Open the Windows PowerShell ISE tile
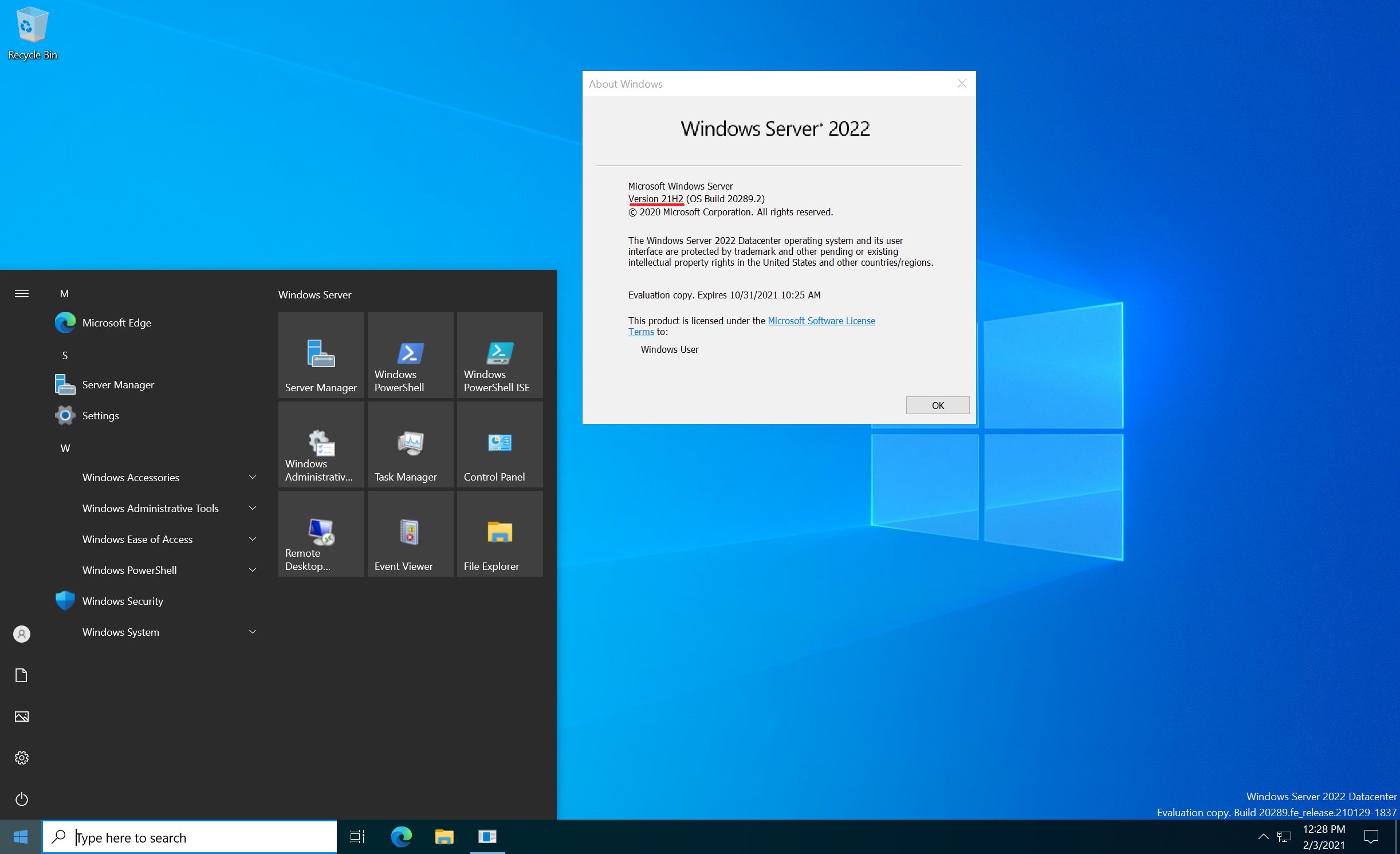Image resolution: width=1400 pixels, height=854 pixels. tap(500, 355)
